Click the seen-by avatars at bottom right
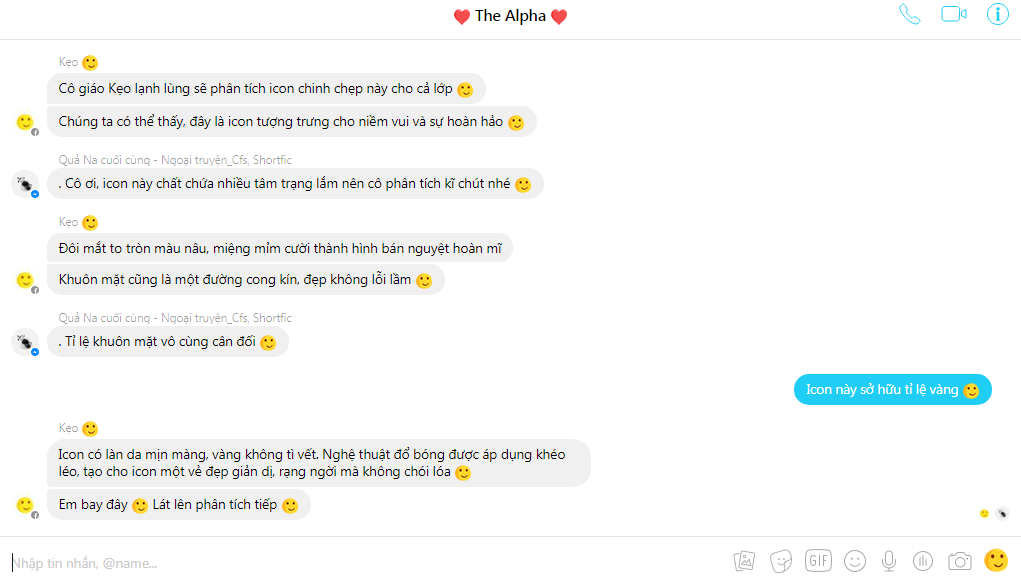 pos(994,514)
